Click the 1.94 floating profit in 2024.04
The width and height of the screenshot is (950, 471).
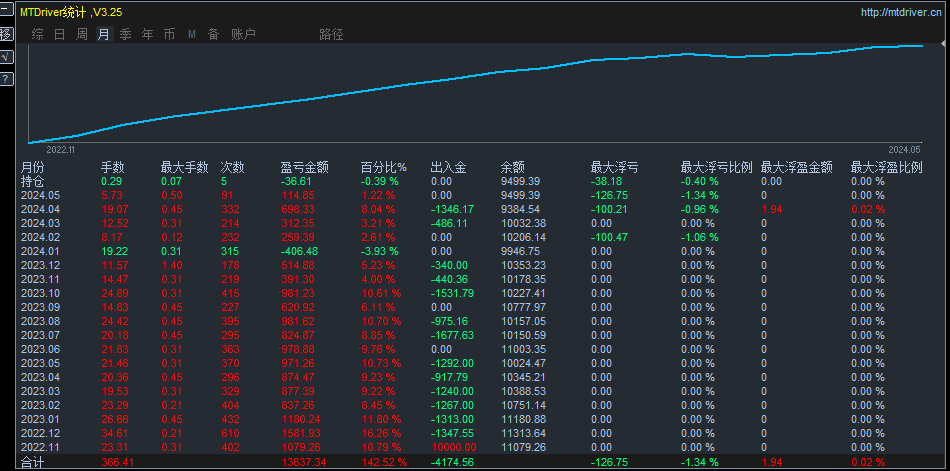tap(771, 209)
